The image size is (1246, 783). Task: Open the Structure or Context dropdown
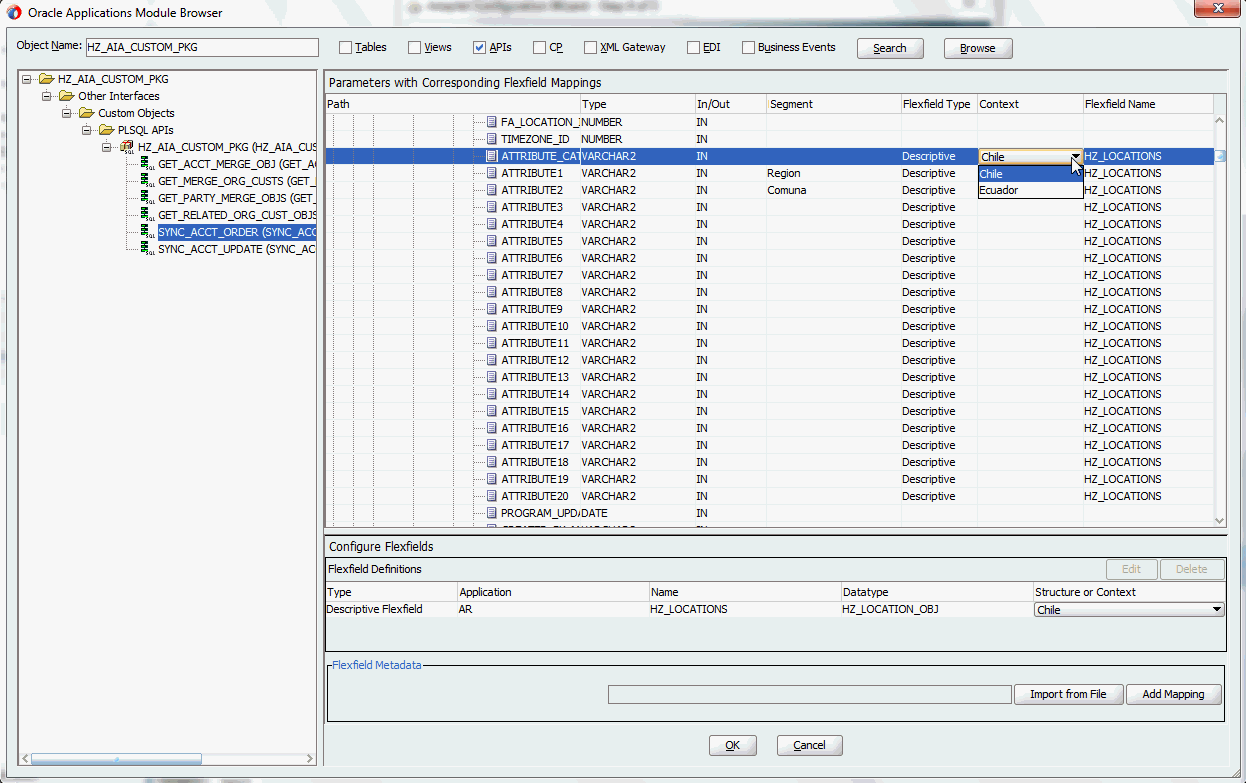[x=1129, y=609]
